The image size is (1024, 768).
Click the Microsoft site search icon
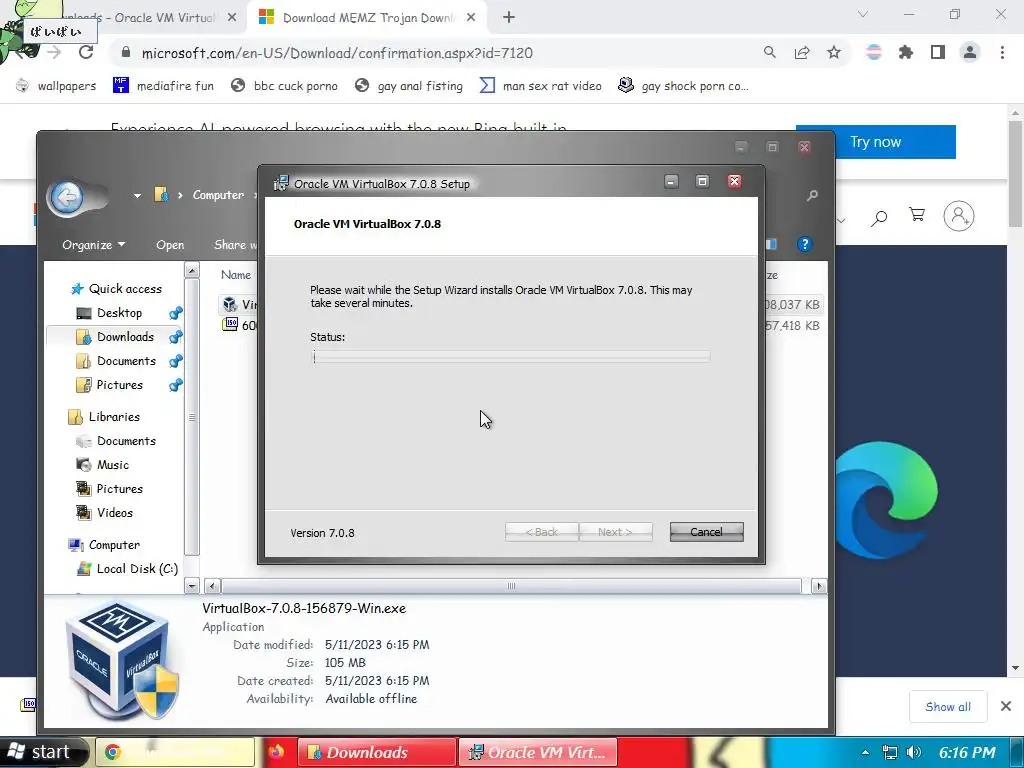[x=879, y=216]
